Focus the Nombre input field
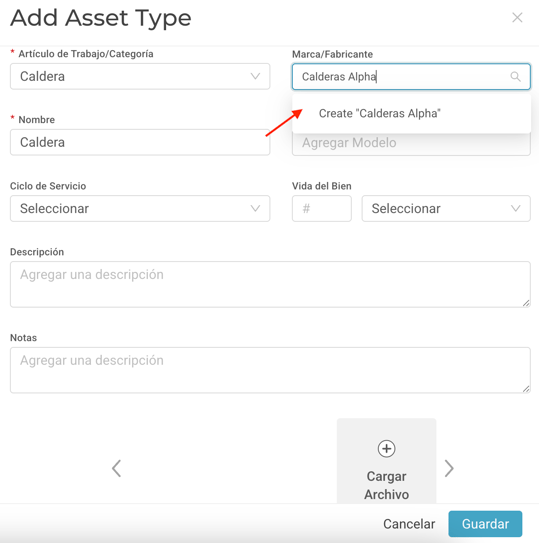 pyautogui.click(x=140, y=142)
